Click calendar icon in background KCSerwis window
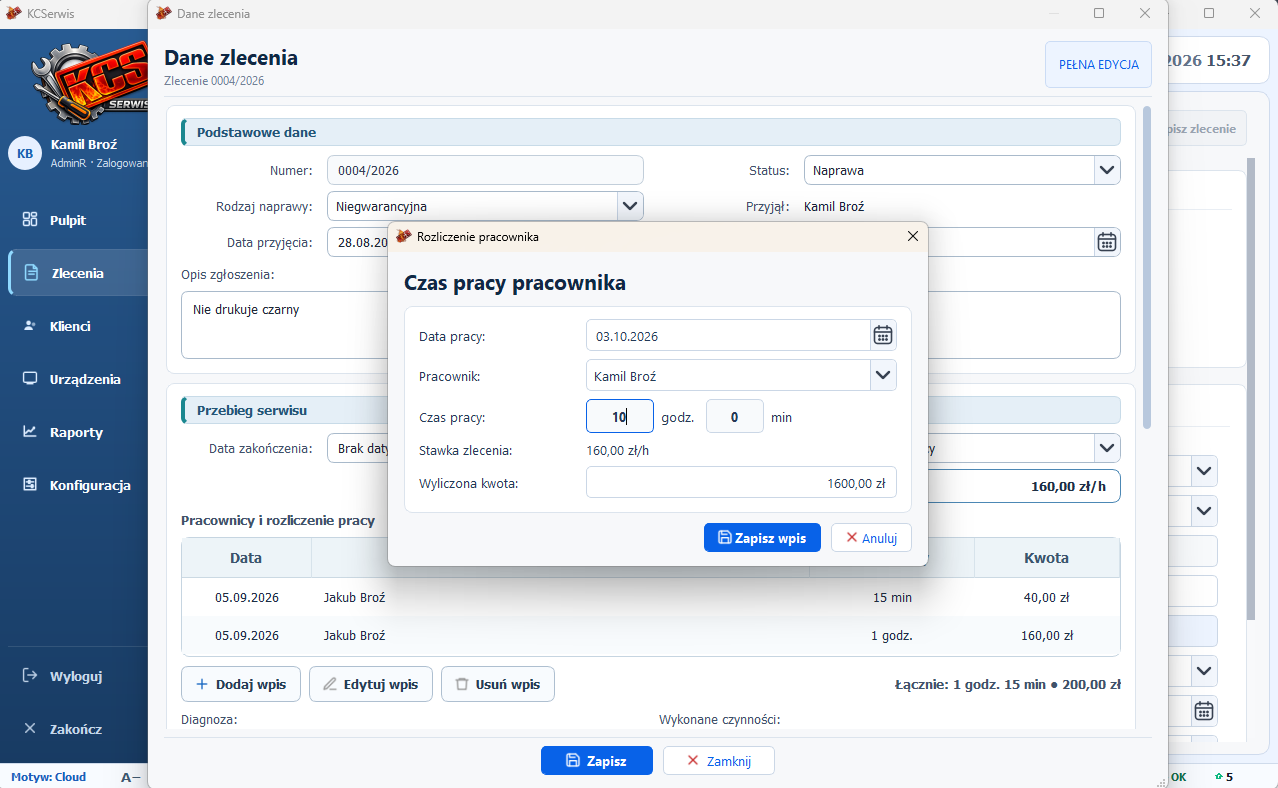1278x788 pixels. click(x=1204, y=711)
